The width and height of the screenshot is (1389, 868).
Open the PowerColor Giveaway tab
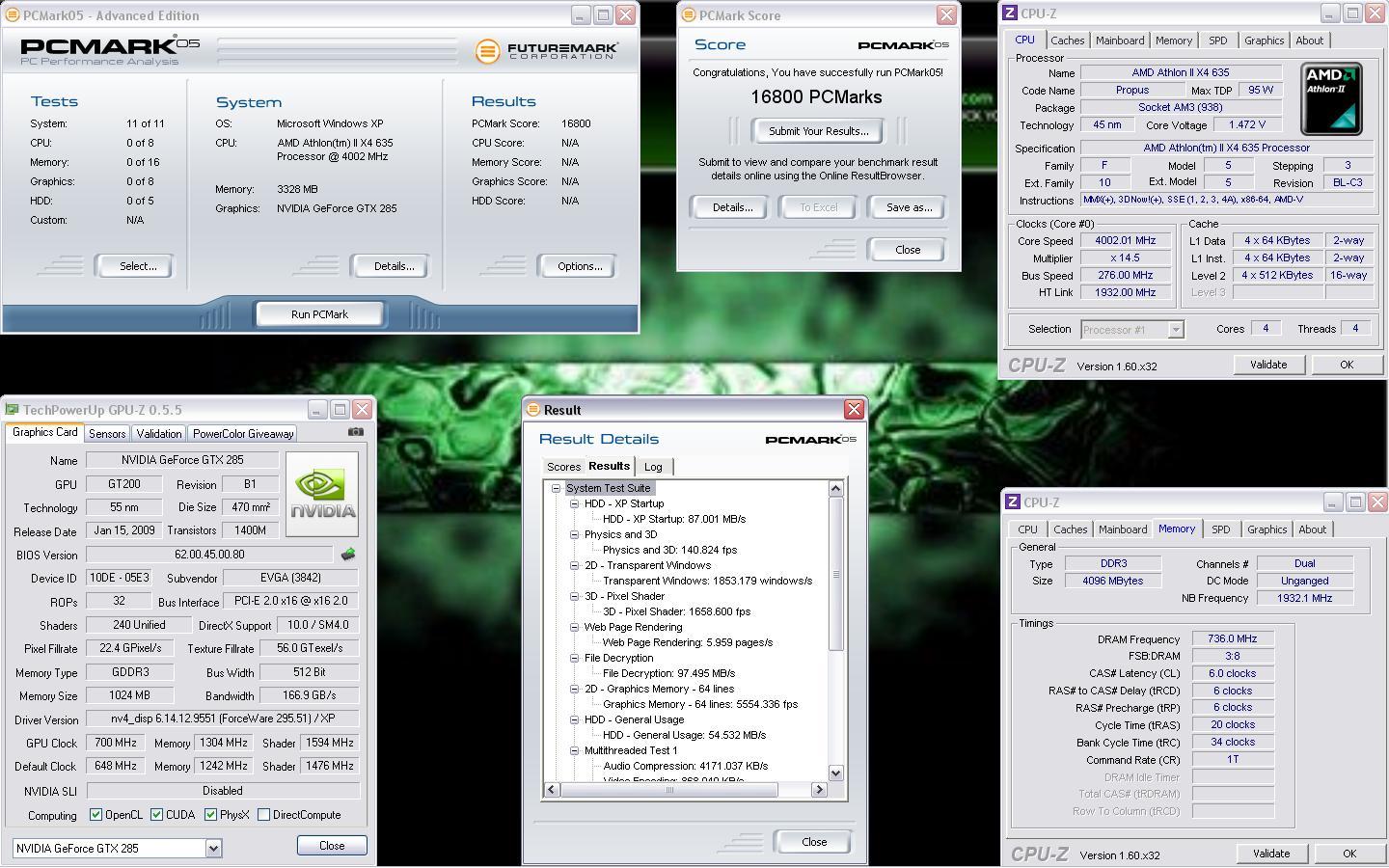click(x=243, y=434)
